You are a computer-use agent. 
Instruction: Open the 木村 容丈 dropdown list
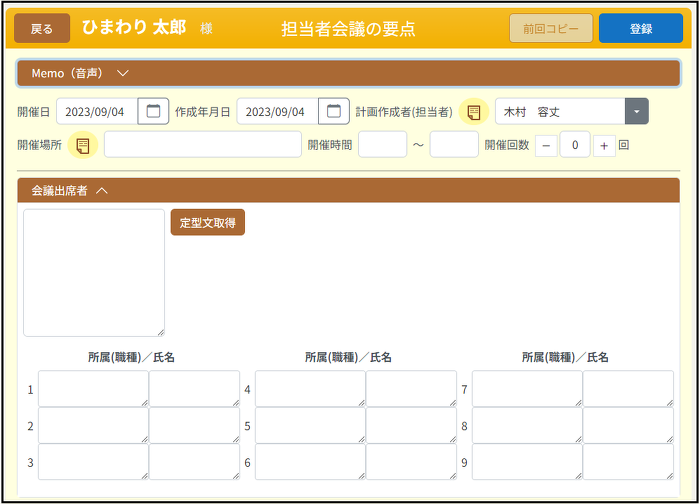(636, 112)
